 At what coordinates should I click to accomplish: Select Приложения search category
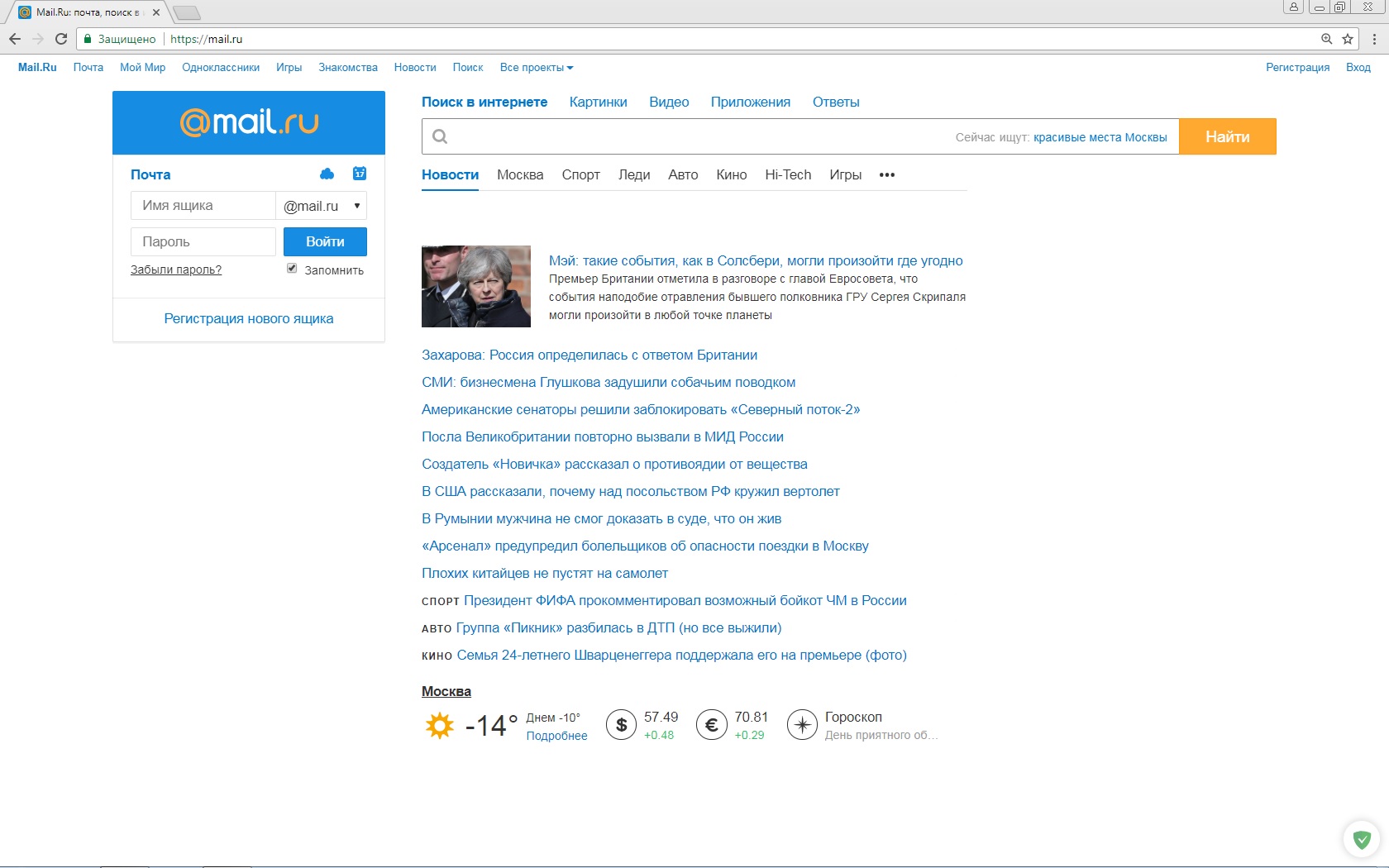pos(751,103)
